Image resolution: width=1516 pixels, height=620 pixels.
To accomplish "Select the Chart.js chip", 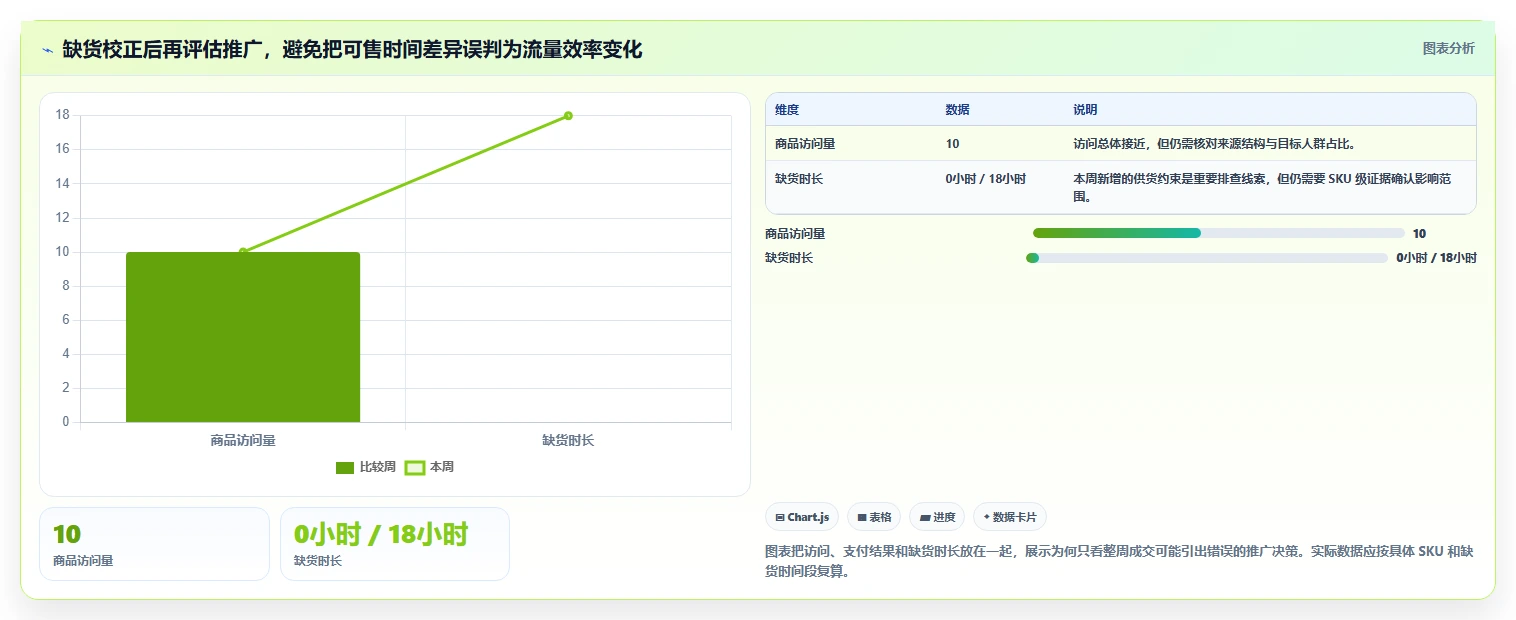I will click(x=802, y=517).
